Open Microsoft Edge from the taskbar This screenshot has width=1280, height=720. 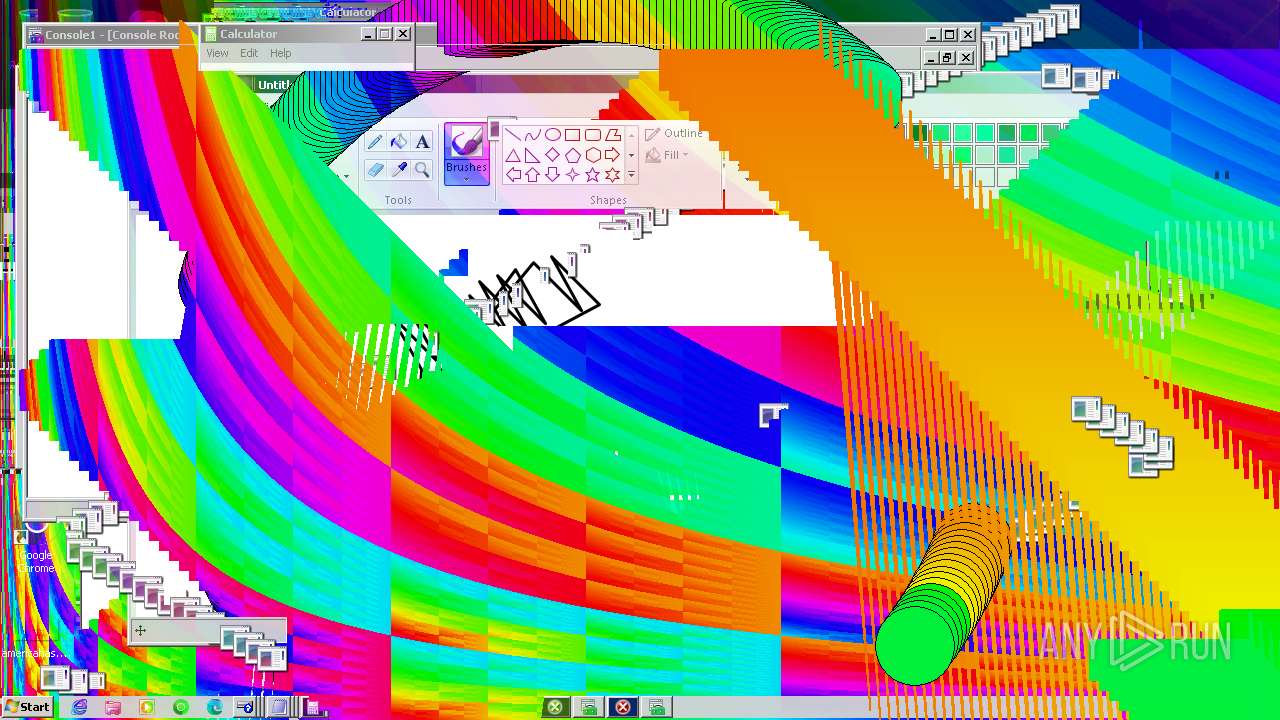214,707
